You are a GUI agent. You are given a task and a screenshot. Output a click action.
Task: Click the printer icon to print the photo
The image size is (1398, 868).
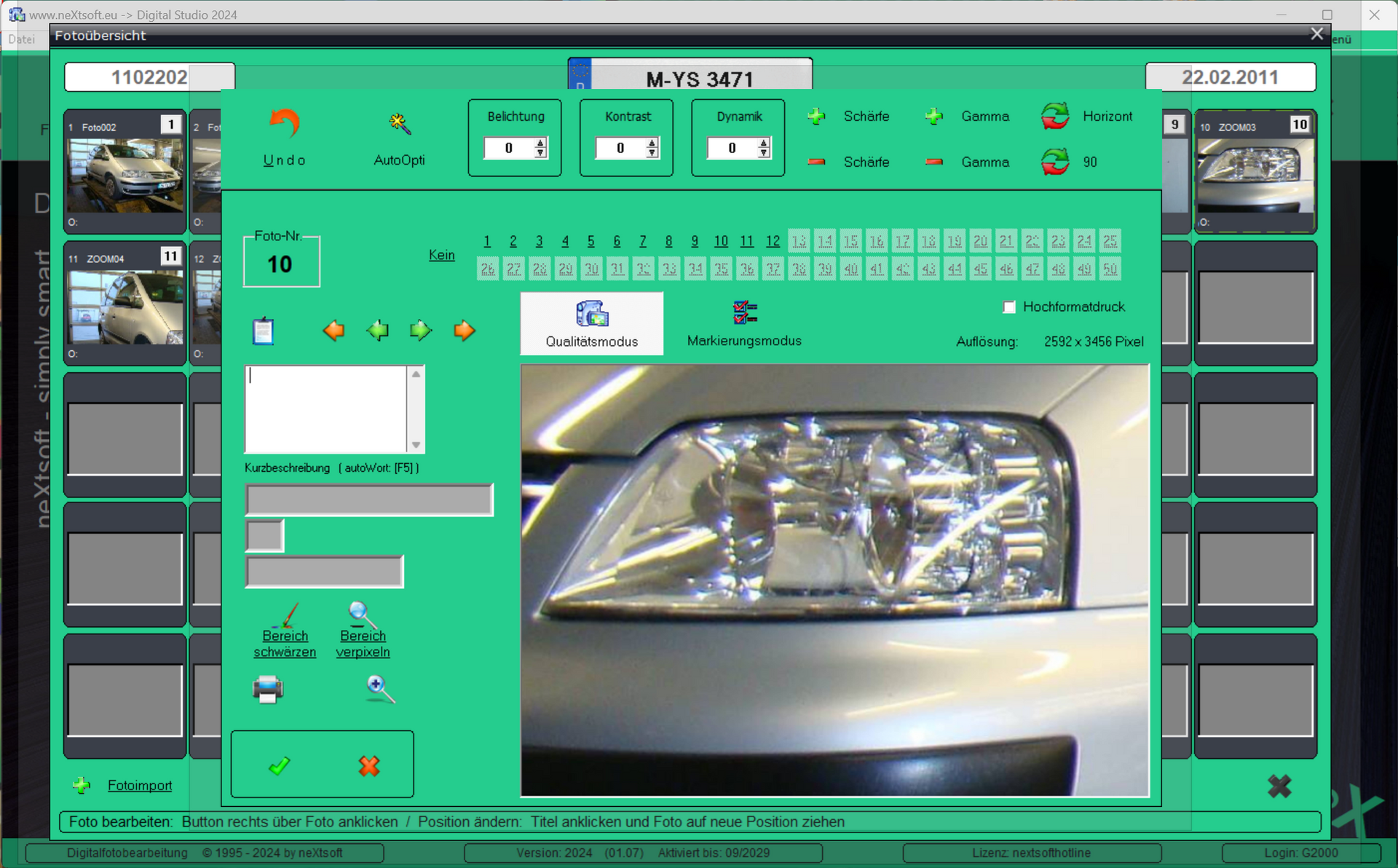point(267,690)
